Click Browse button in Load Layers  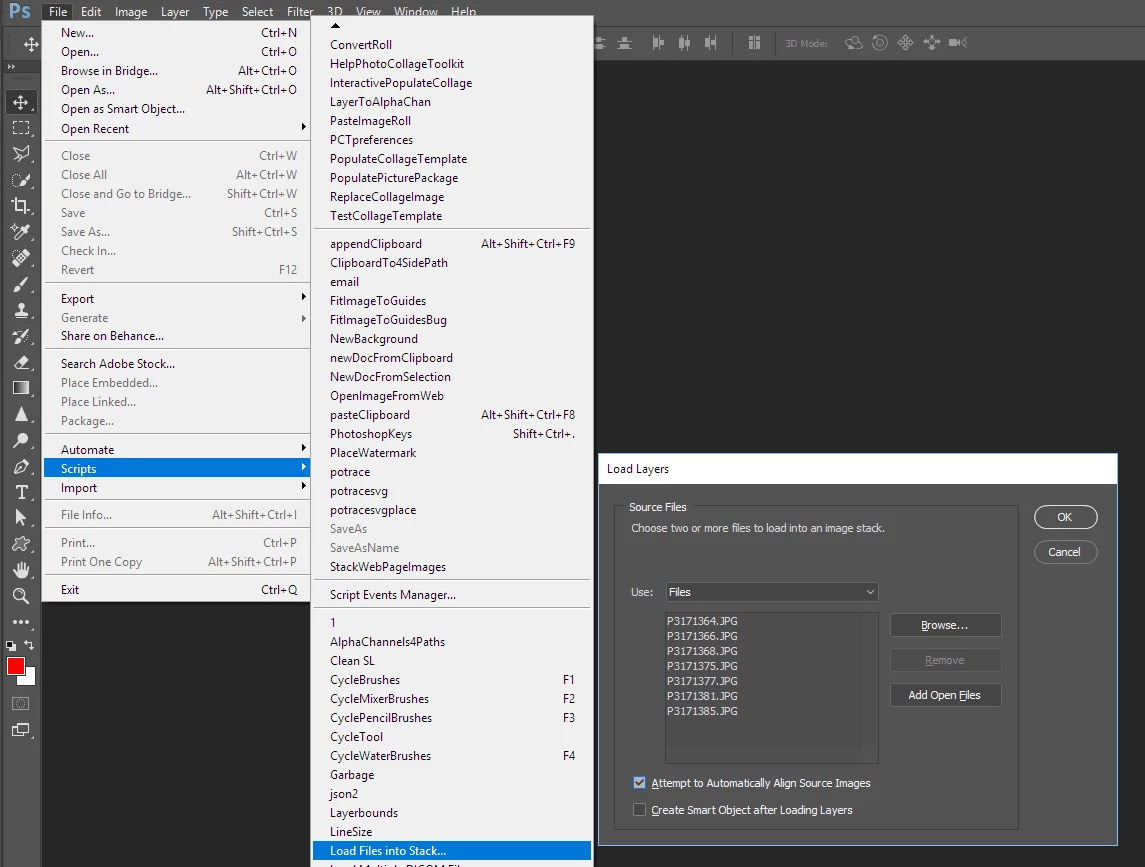(945, 625)
